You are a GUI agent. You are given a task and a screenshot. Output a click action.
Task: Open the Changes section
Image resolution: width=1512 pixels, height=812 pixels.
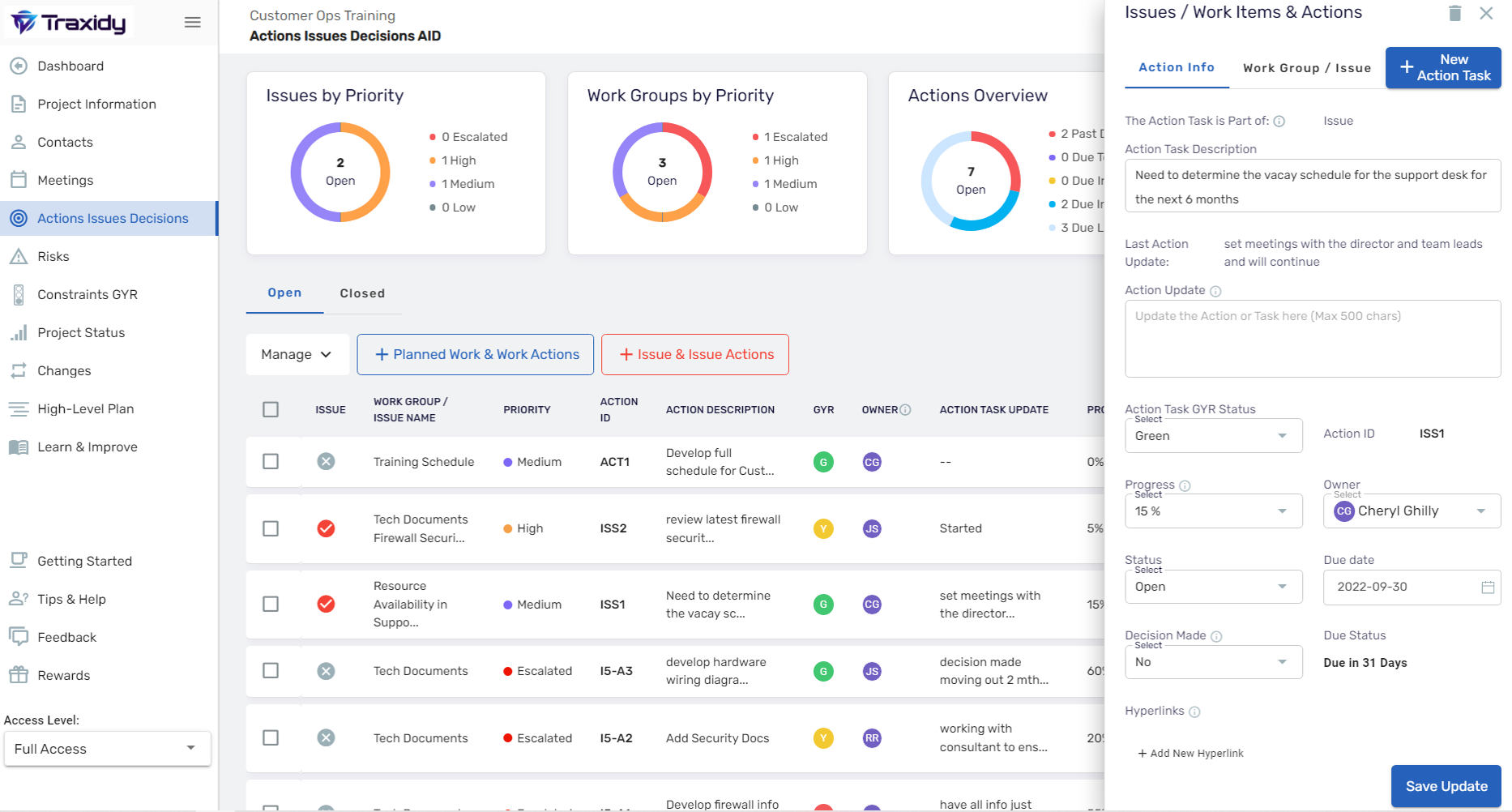click(x=64, y=370)
